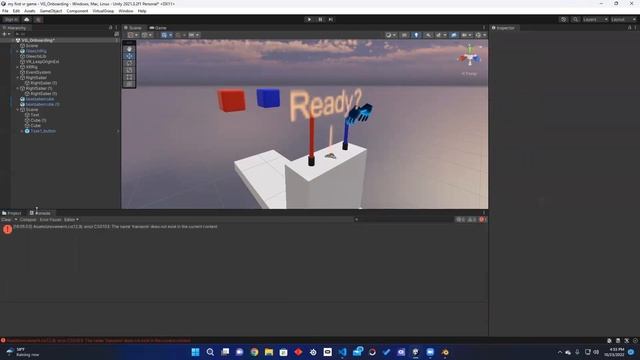640x360 pixels.
Task: Select the Transform tool in Scene overlay
Action: pyautogui.click(x=129, y=84)
